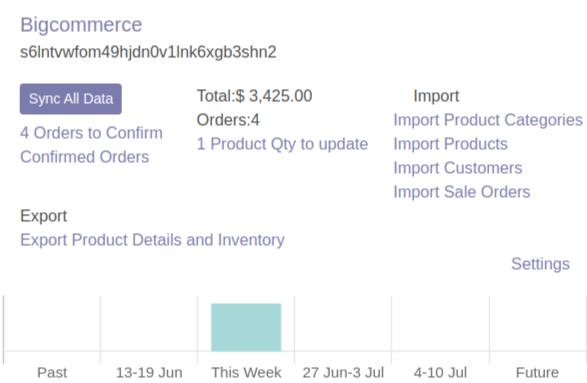Select Import Product Categories
The width and height of the screenshot is (587, 383).
click(488, 120)
